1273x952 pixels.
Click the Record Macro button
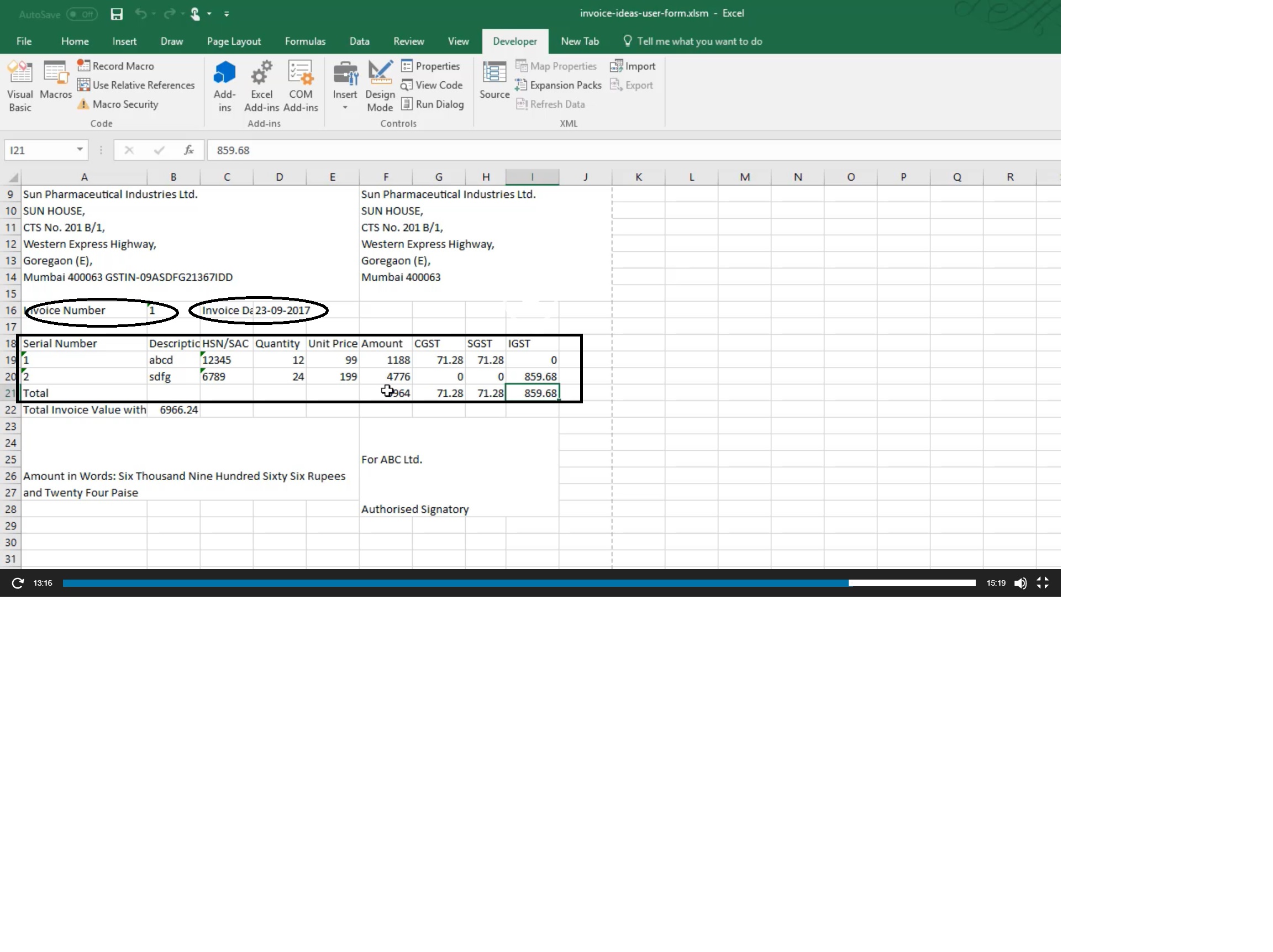(116, 66)
